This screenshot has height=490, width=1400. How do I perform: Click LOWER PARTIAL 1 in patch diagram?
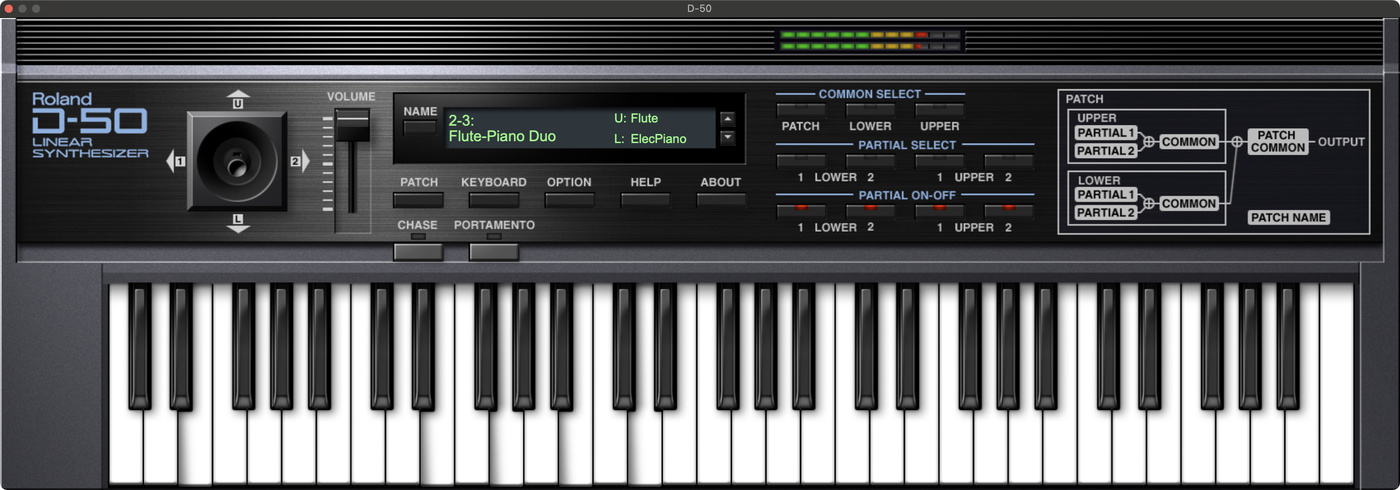pyautogui.click(x=1106, y=194)
